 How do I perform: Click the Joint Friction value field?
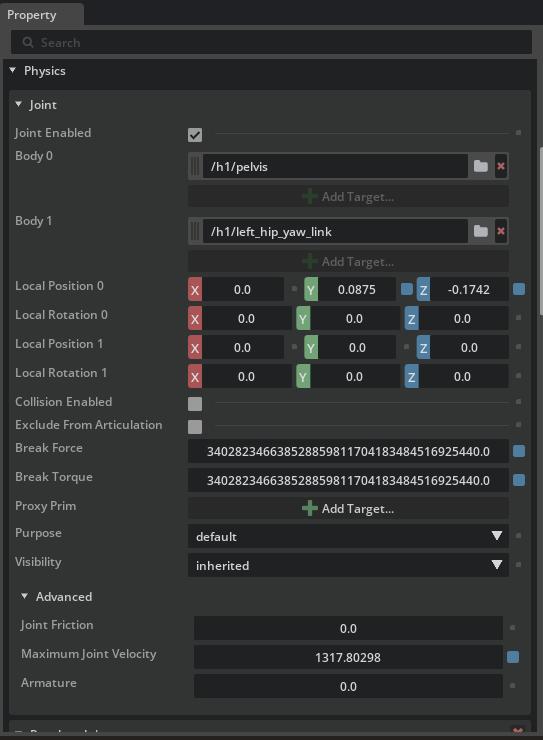(348, 628)
